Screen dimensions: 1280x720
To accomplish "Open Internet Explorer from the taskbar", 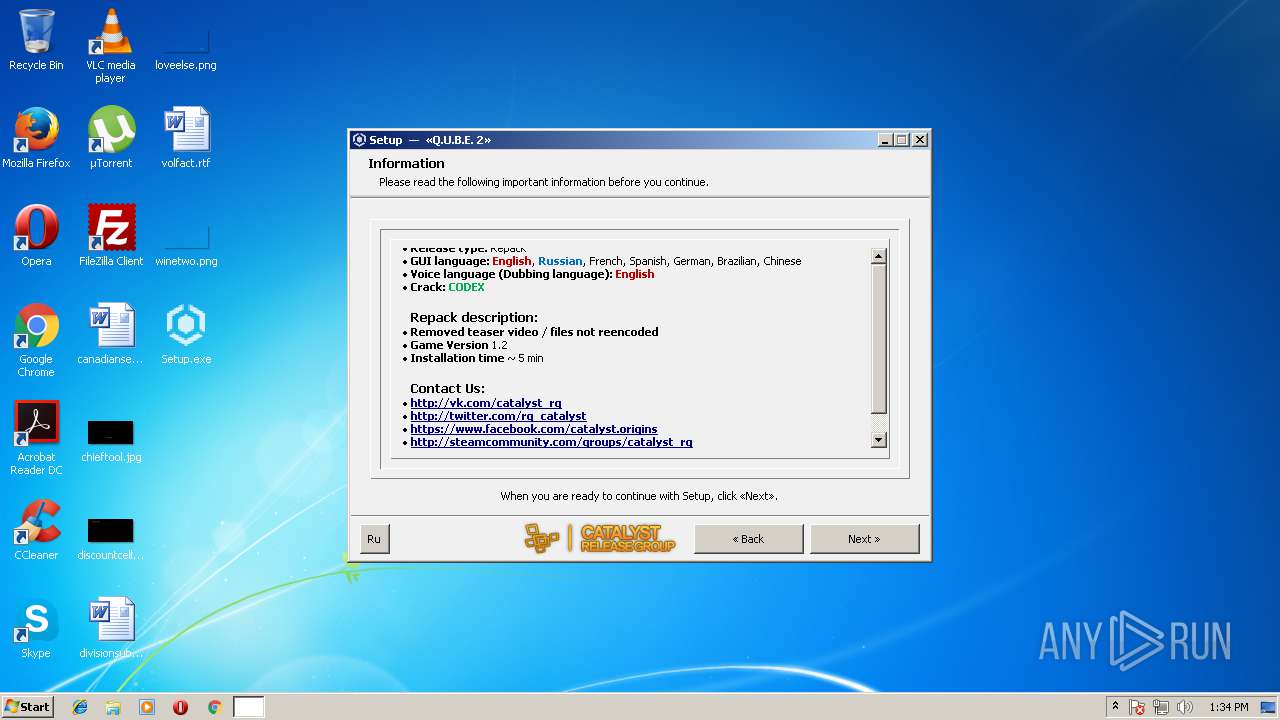I will coord(80,707).
